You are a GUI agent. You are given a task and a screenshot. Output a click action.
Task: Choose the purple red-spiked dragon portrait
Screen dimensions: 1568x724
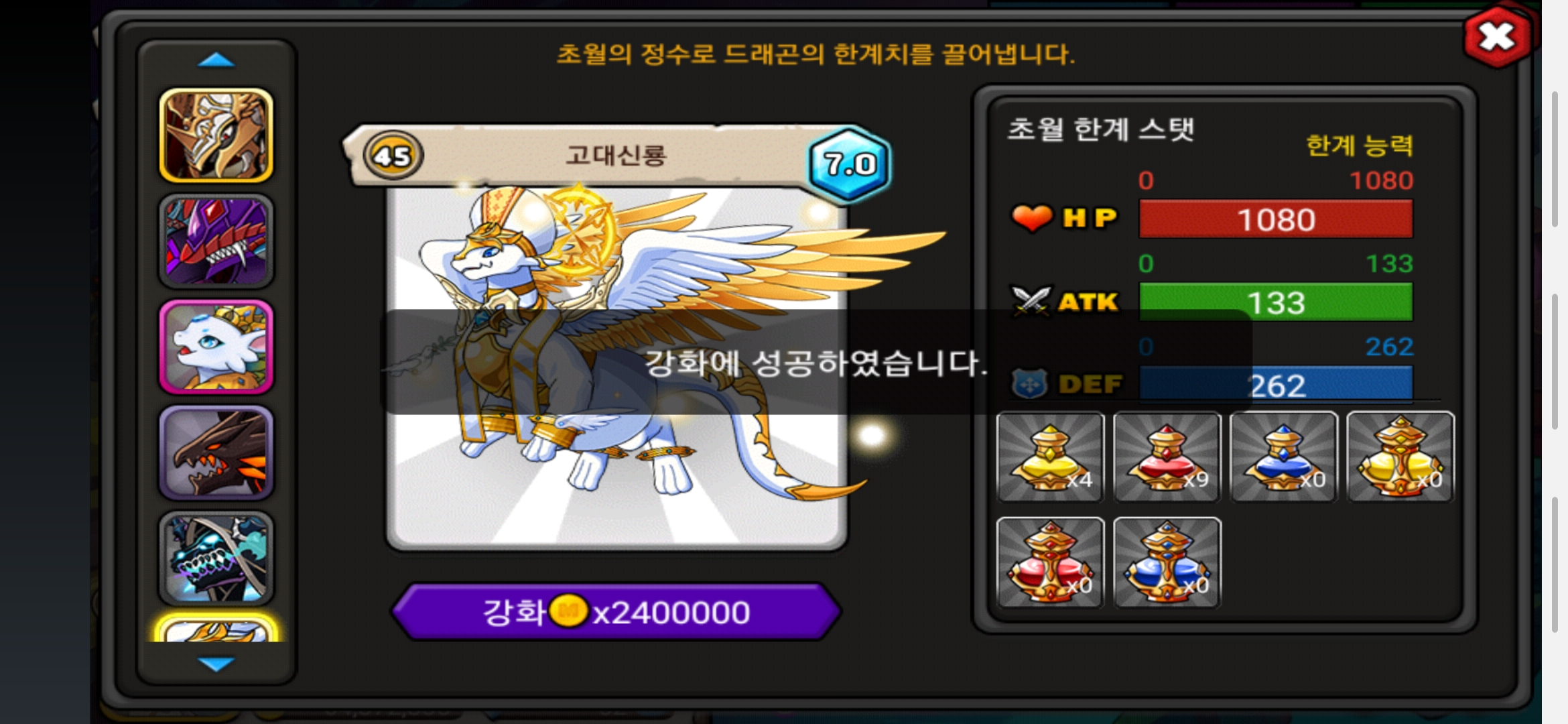[x=216, y=241]
